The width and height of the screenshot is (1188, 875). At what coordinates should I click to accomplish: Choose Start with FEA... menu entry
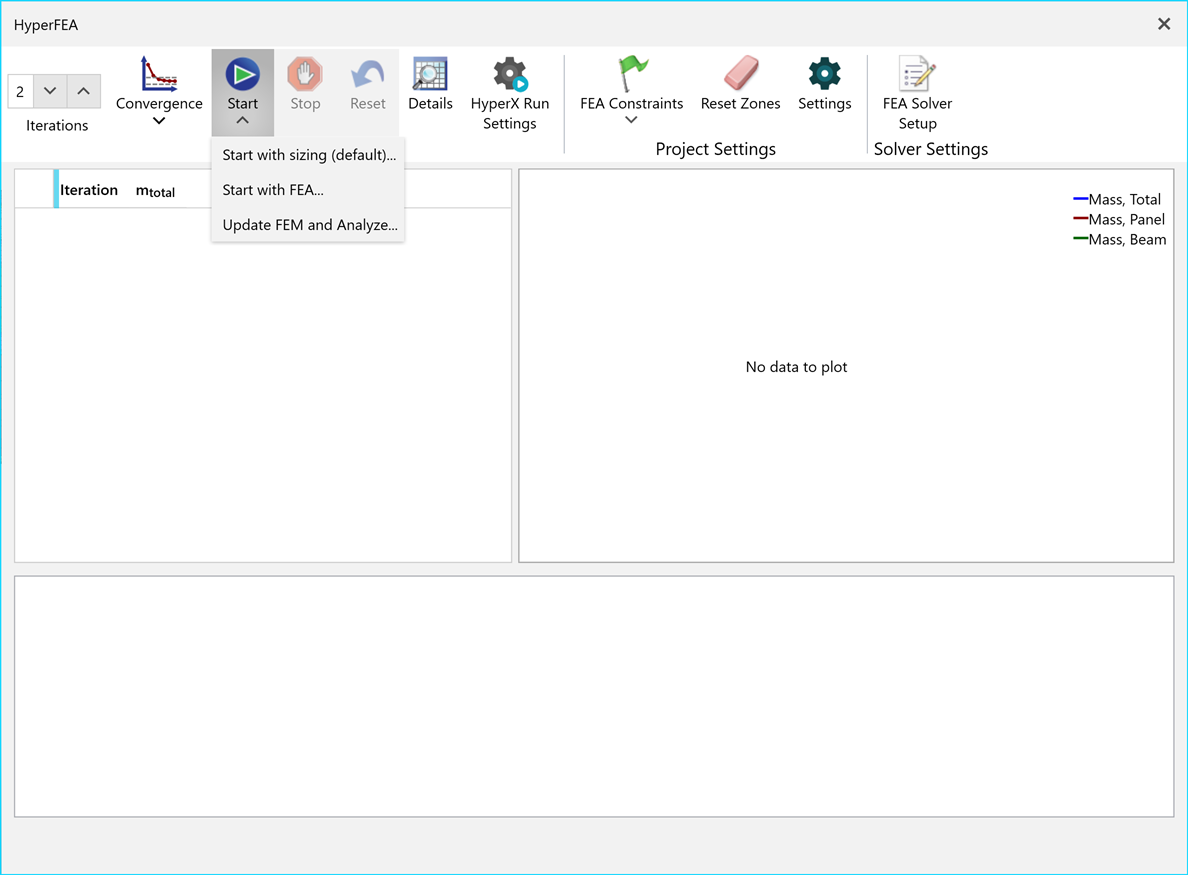[308, 189]
